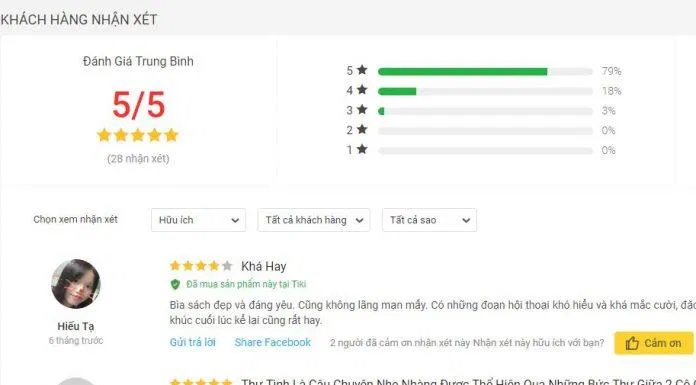Click the Khá Hay review's four-star rating

(201, 266)
